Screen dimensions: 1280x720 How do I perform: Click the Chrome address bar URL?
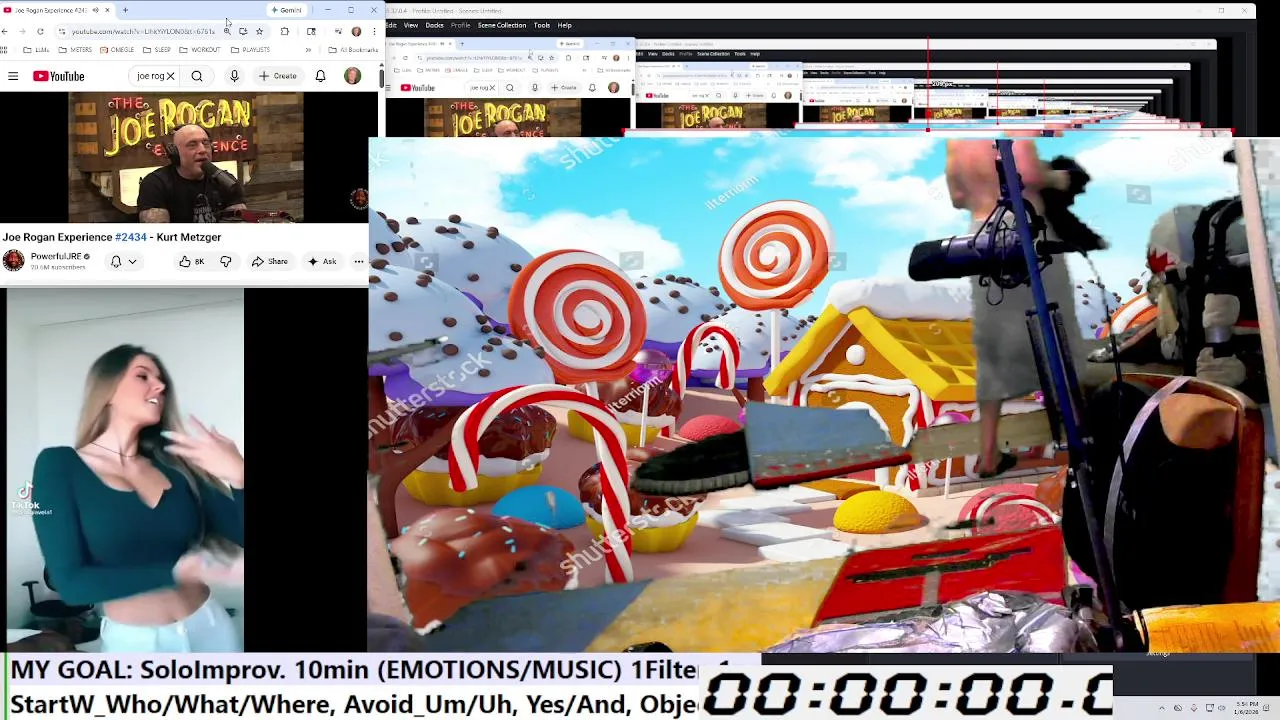pyautogui.click(x=143, y=31)
